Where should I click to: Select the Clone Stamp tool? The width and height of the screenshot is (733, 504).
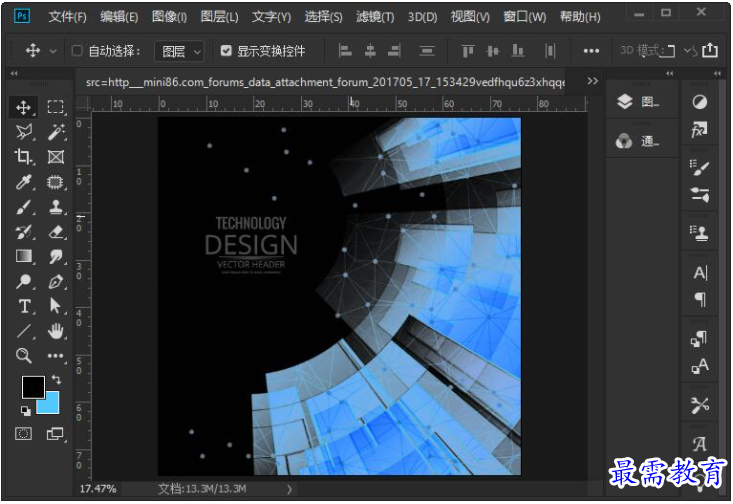pyautogui.click(x=56, y=206)
